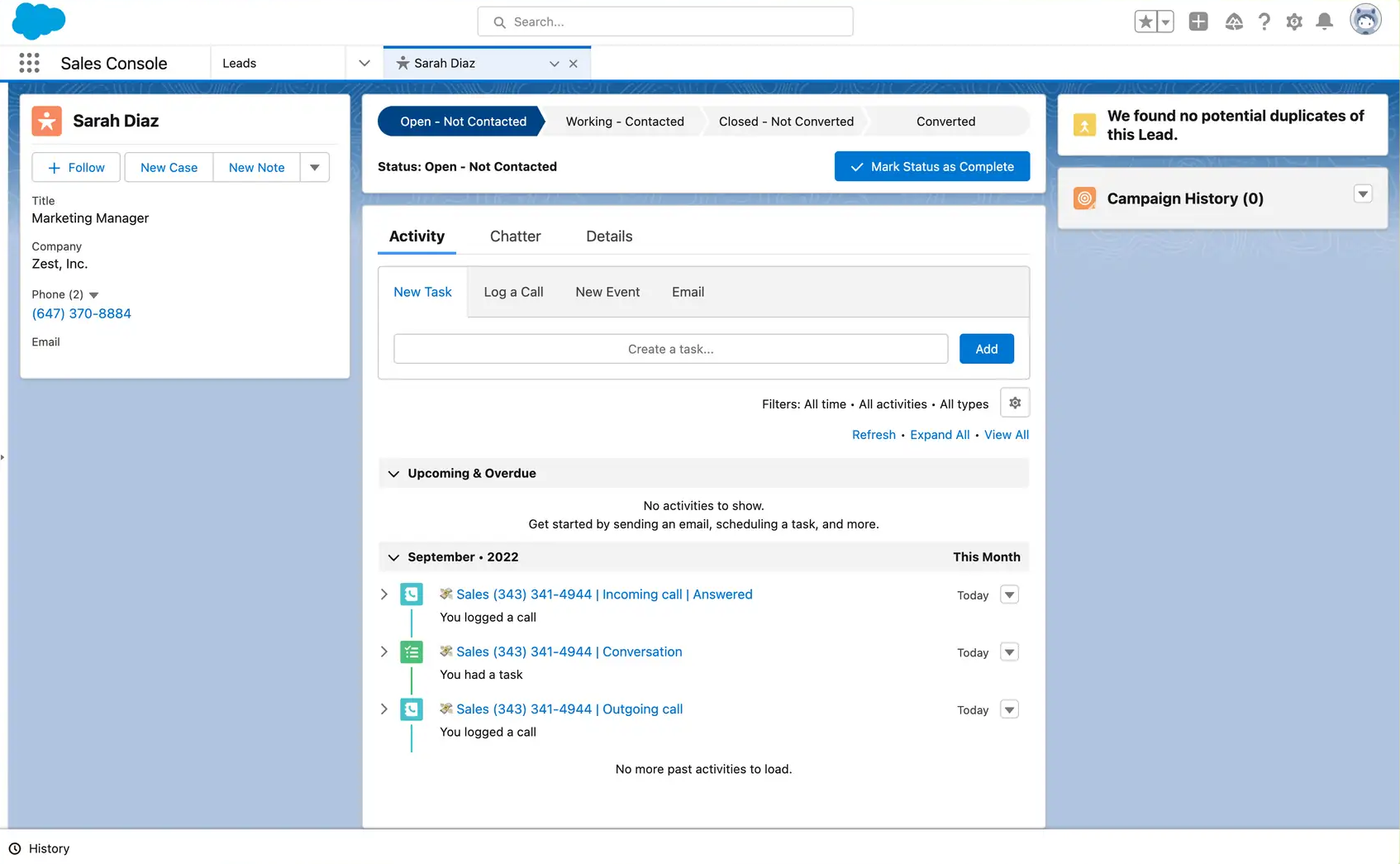Open the Incoming call row action menu
The width and height of the screenshot is (1400, 864).
[x=1009, y=594]
